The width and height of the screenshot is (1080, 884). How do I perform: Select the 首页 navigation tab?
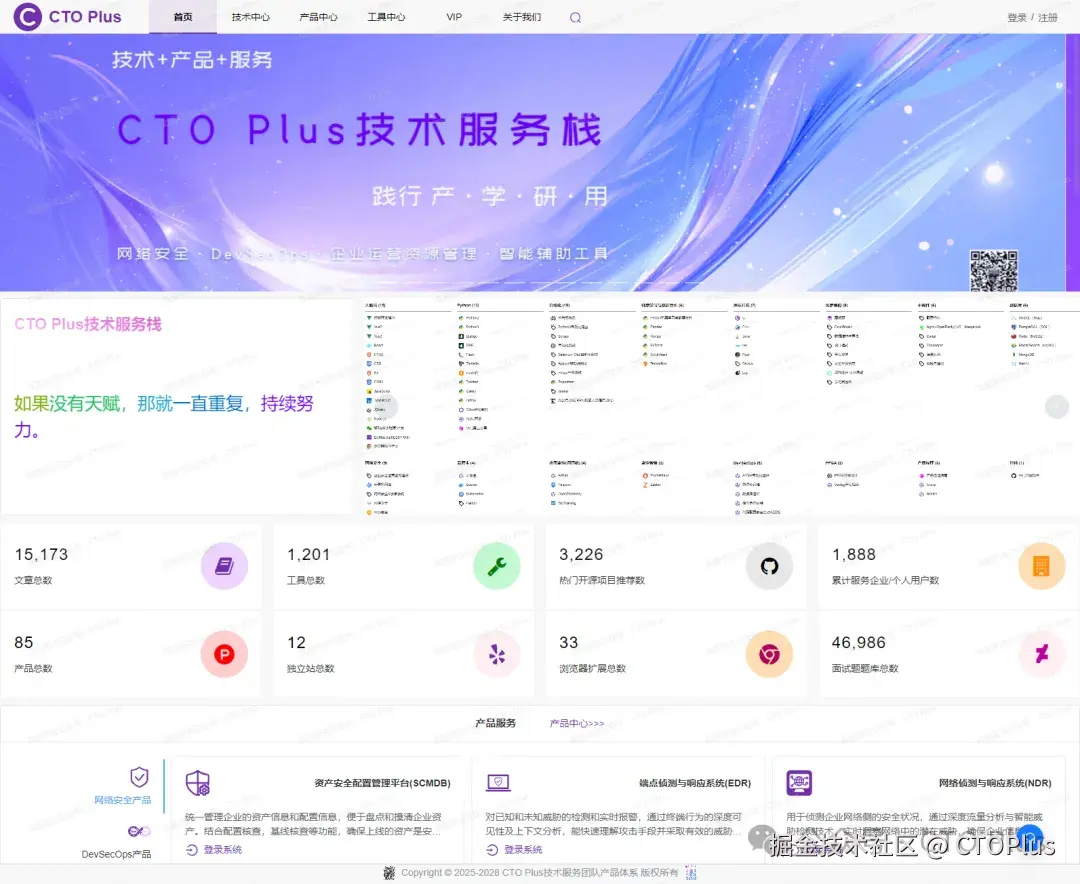[183, 17]
